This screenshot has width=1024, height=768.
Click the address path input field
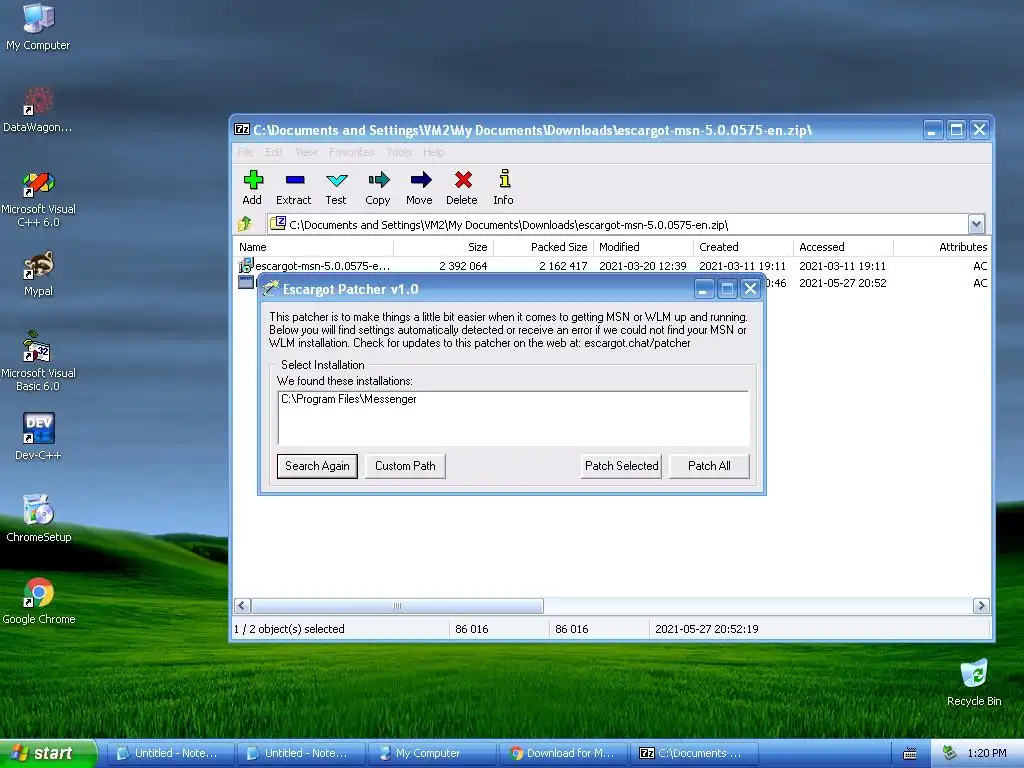617,225
